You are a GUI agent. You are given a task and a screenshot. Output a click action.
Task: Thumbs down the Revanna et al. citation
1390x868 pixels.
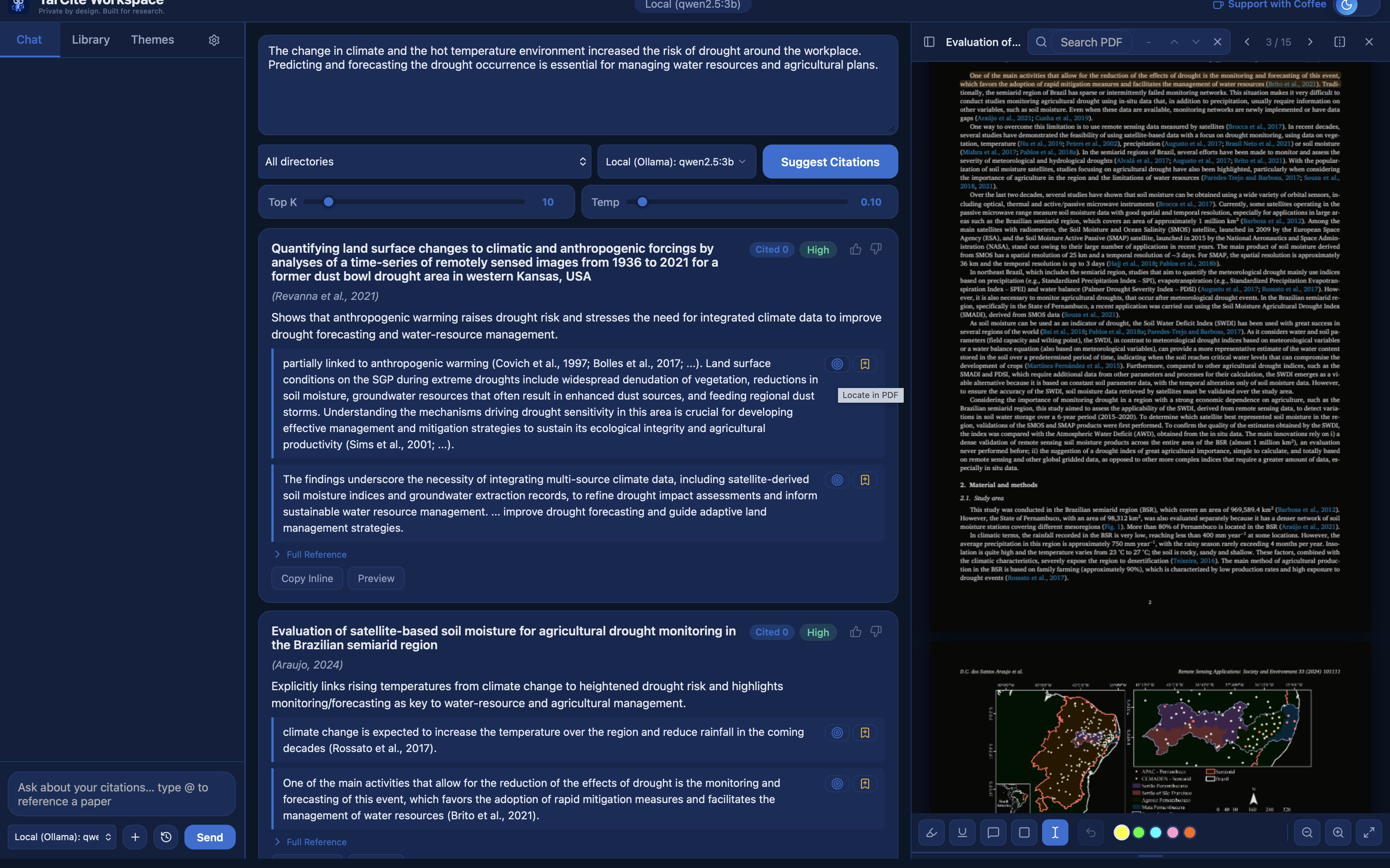tap(876, 249)
